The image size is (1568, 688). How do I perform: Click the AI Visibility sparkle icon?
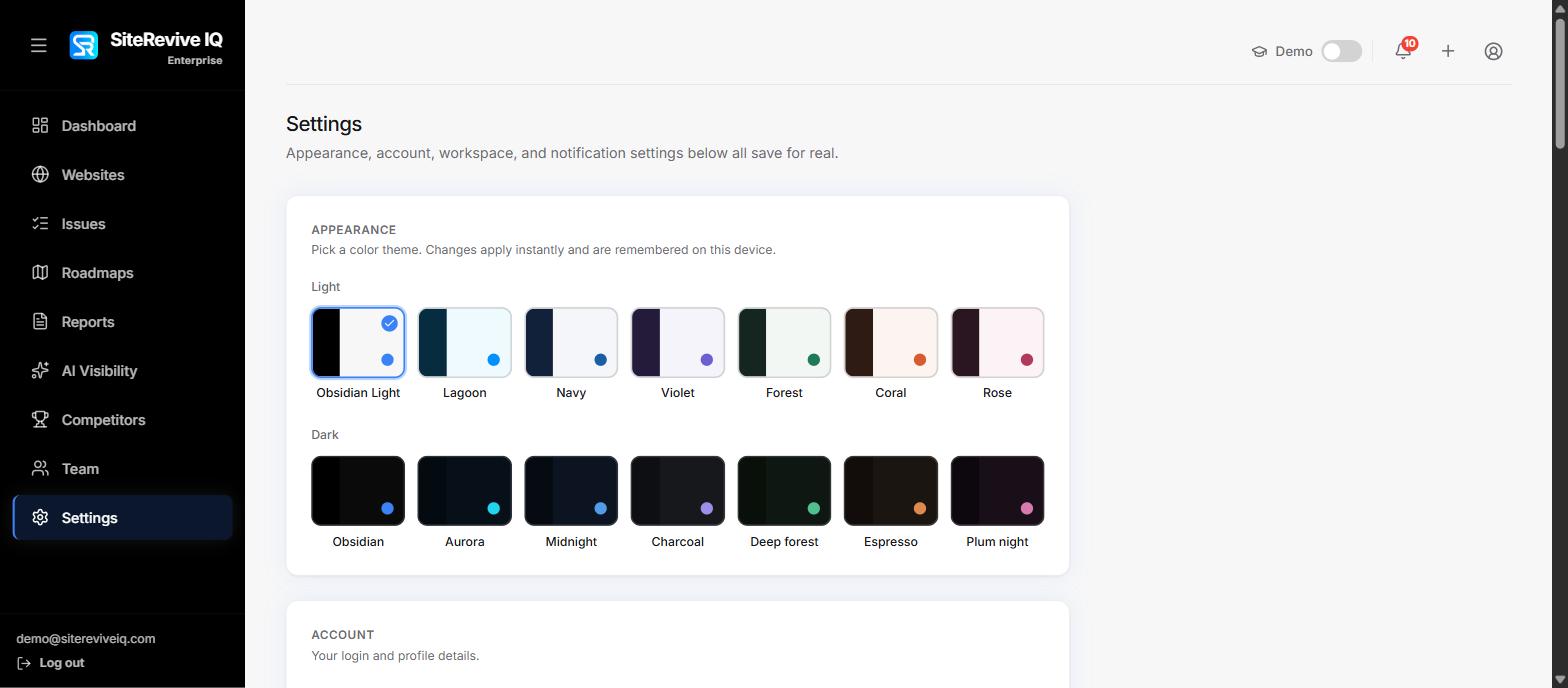(x=40, y=370)
